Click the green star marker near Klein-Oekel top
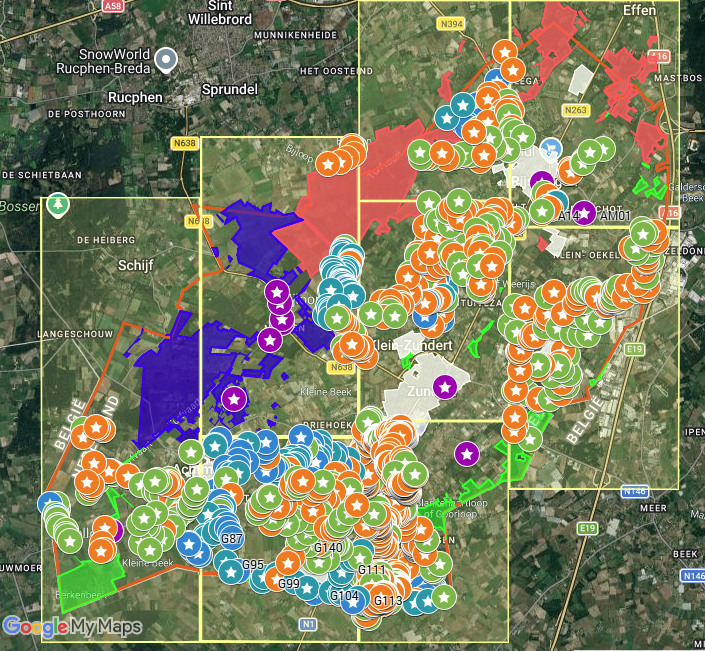 (x=643, y=234)
